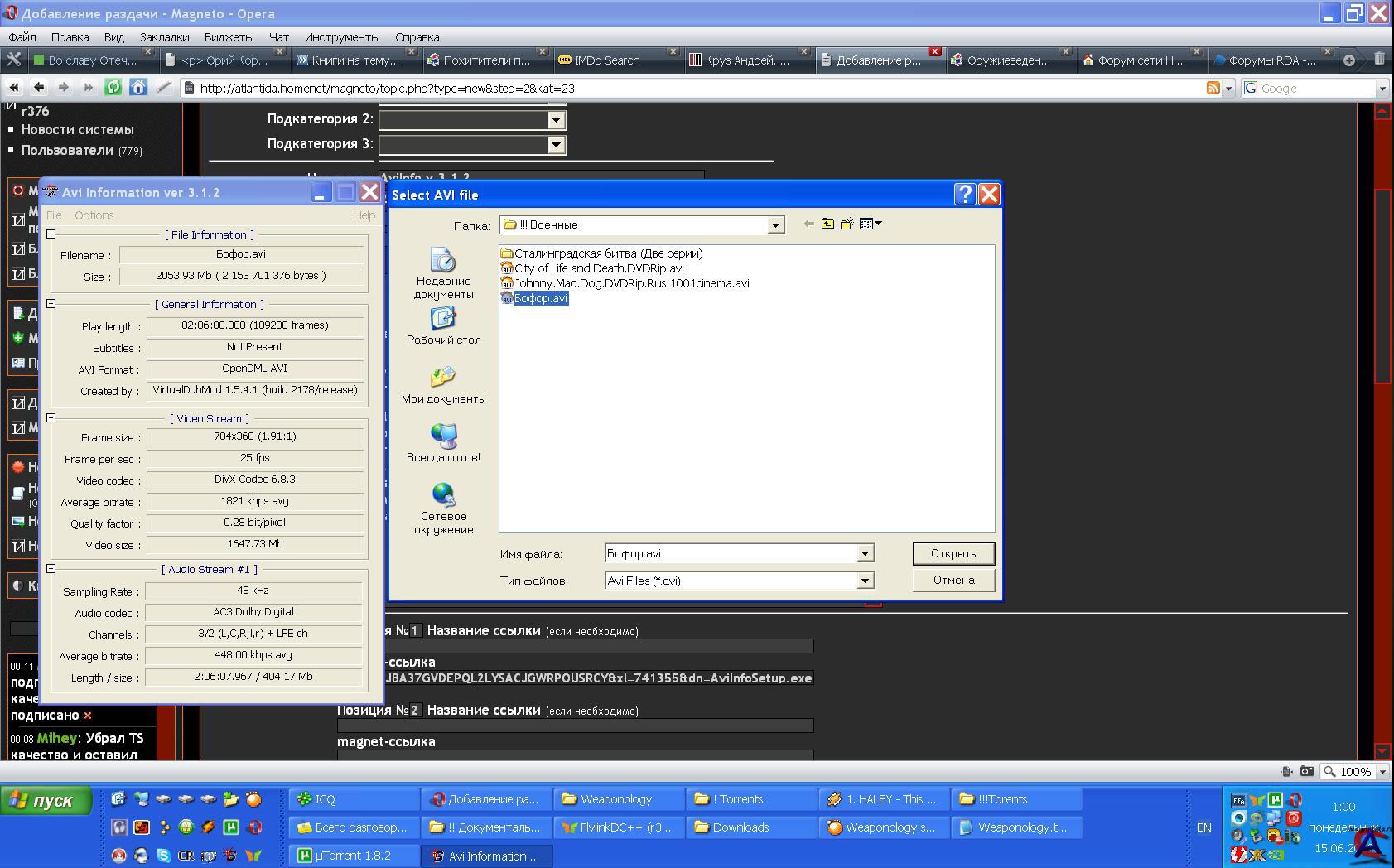Open Network Places in file dialog
This screenshot has height=868, width=1394.
click(443, 495)
